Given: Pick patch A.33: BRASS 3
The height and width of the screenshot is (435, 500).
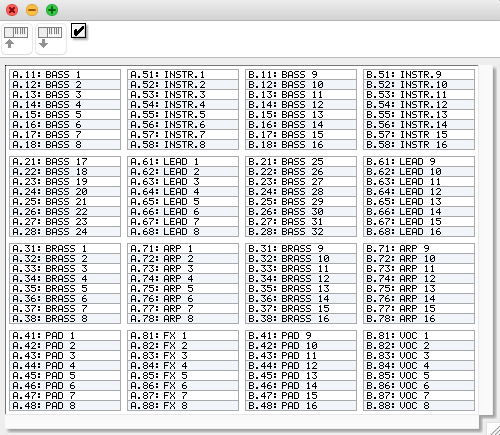Looking at the screenshot, I should [65, 269].
